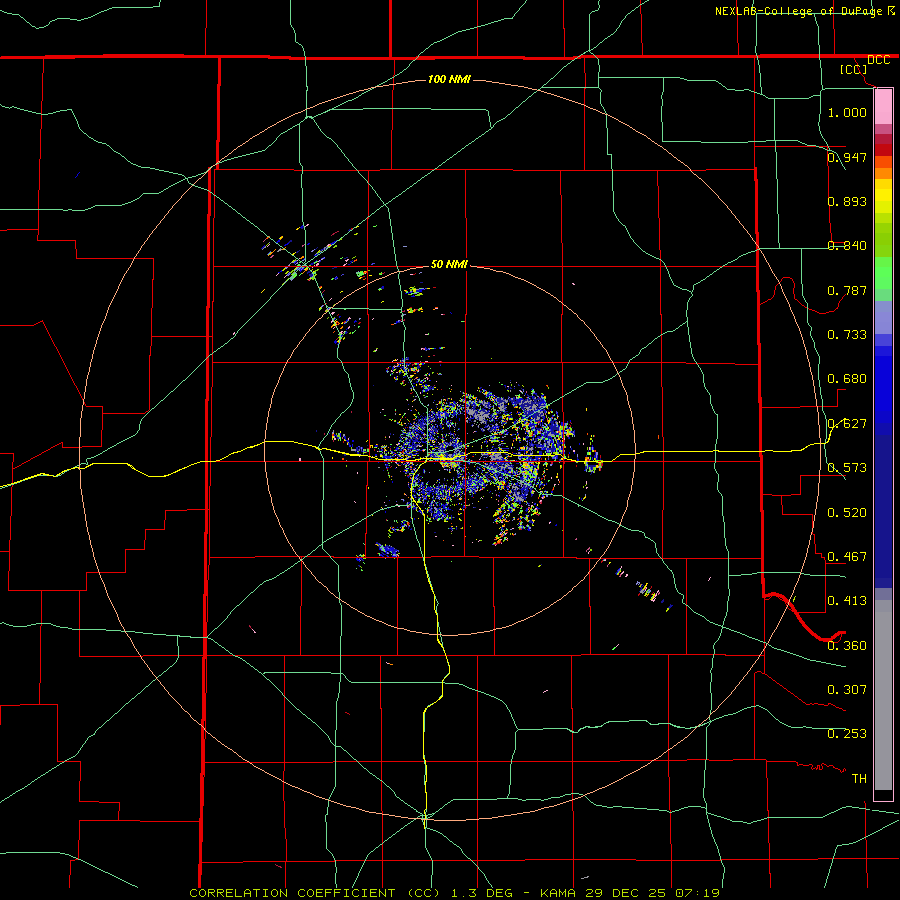This screenshot has width=900, height=900.
Task: Click the TH threshold legend label
Action: tap(859, 778)
